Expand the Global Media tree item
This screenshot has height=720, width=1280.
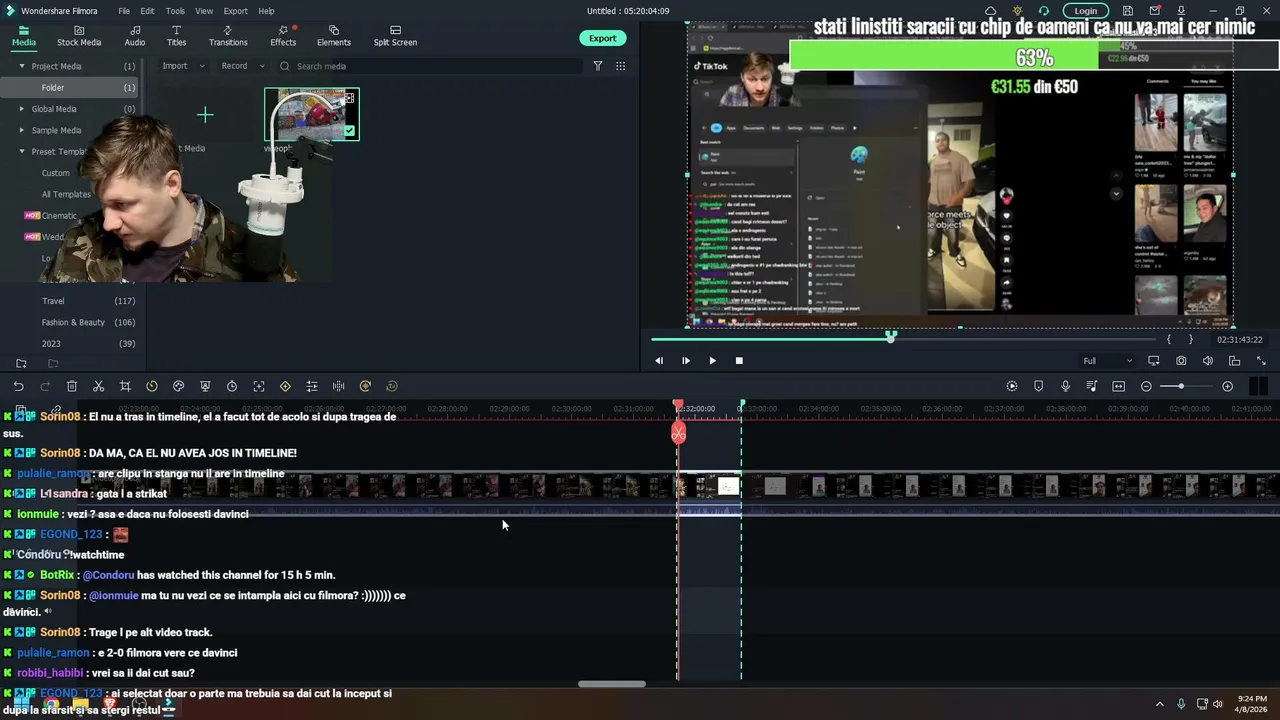pos(22,109)
